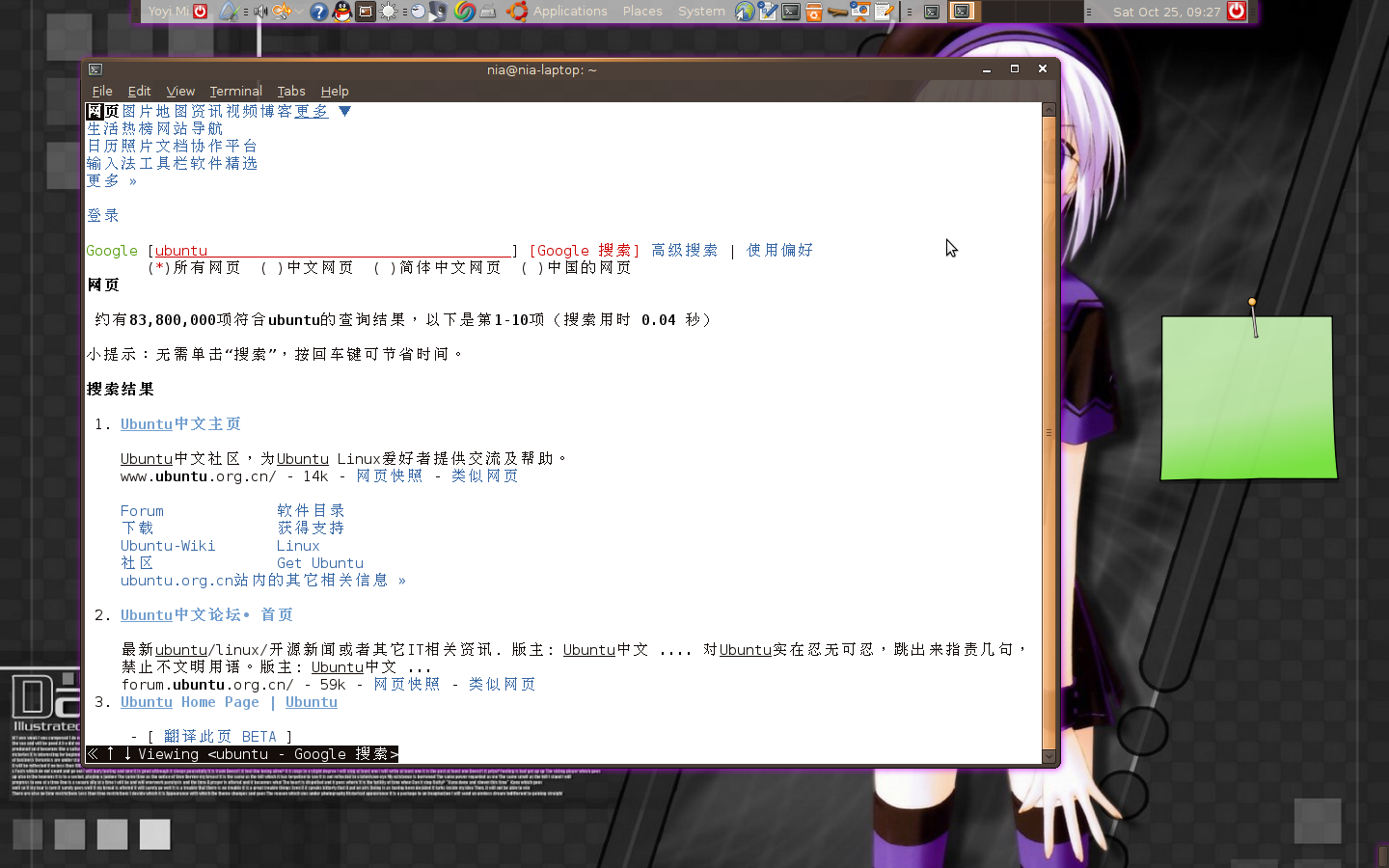Open the volume speaker icon
The height and width of the screenshot is (868, 1389).
click(260, 12)
